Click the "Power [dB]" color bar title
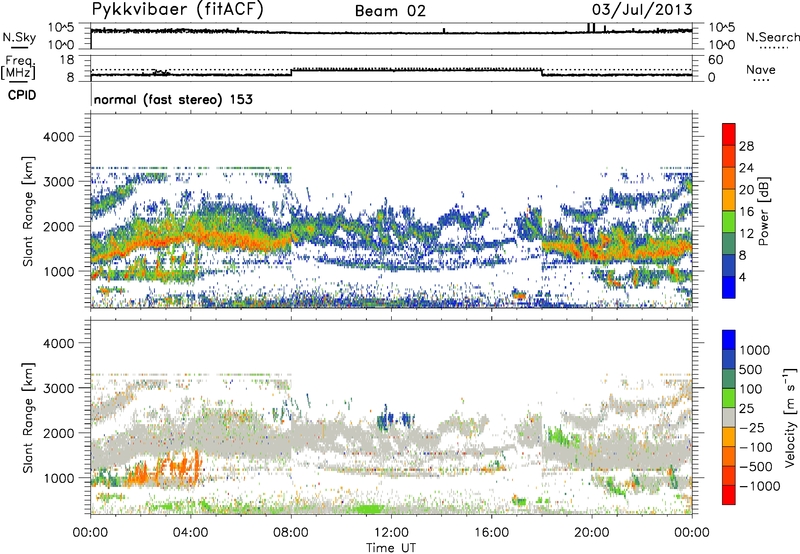Screen dimensions: 800x554 764,211
